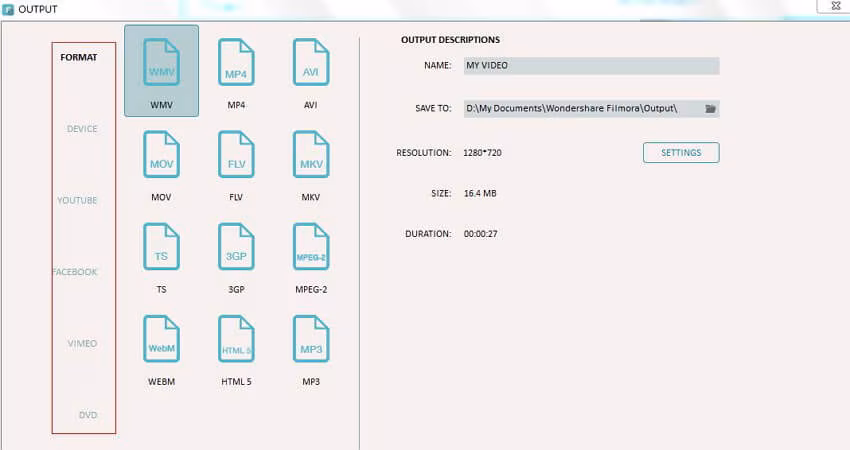
Task: Open the resolution SETTINGS button
Action: click(x=681, y=152)
